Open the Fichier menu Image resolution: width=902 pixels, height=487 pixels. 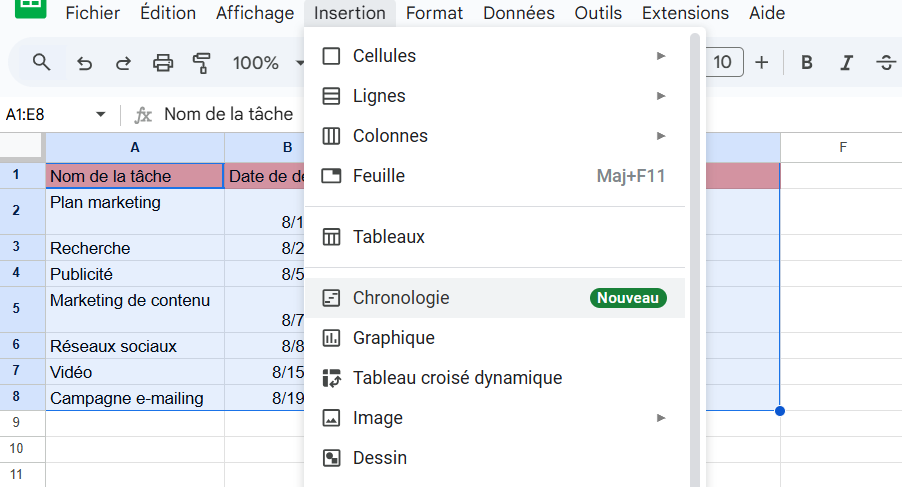click(93, 13)
